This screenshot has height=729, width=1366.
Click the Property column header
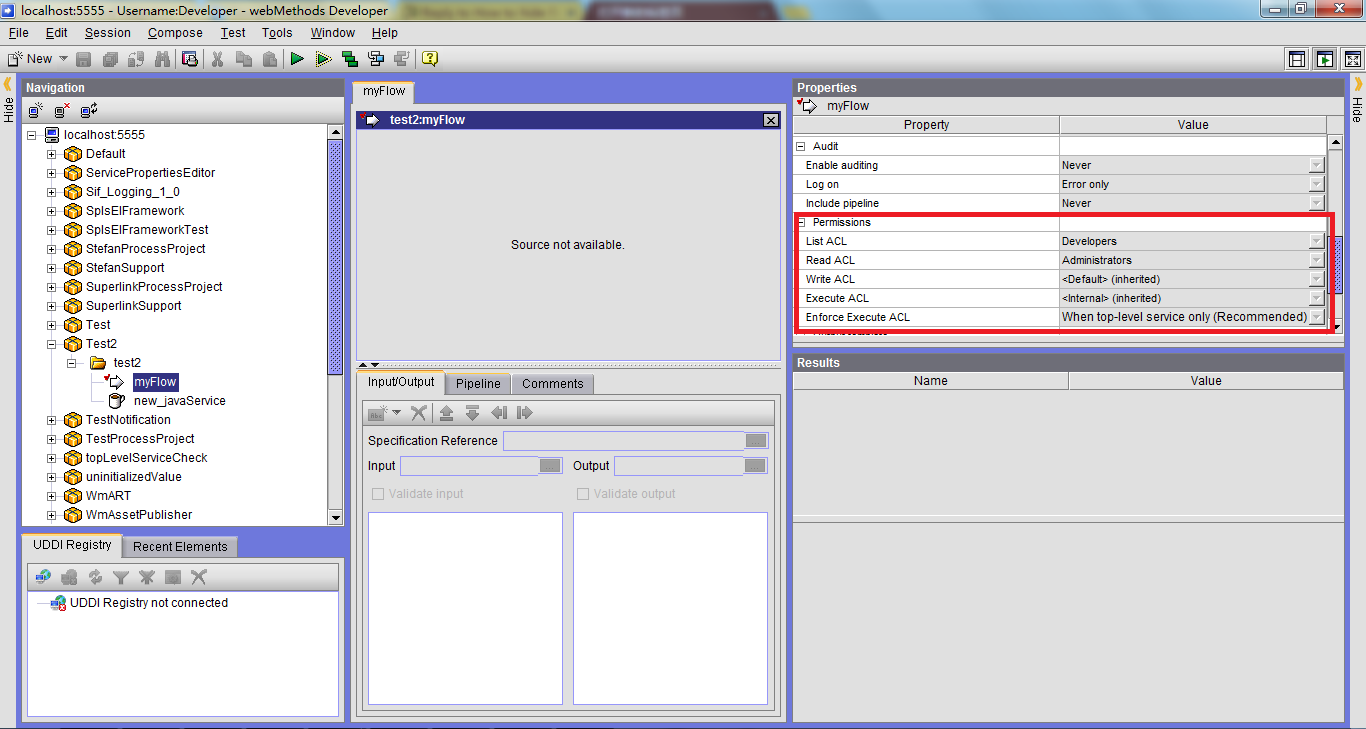(926, 125)
